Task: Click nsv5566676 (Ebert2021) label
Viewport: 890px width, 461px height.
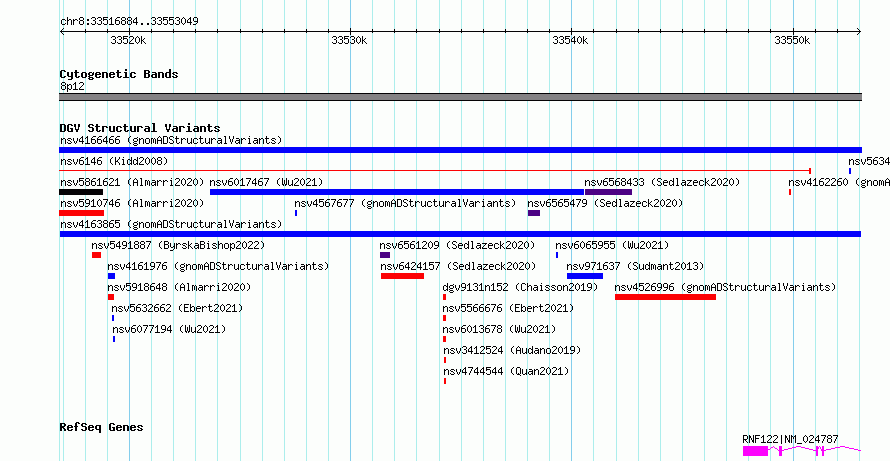Action: tap(509, 308)
